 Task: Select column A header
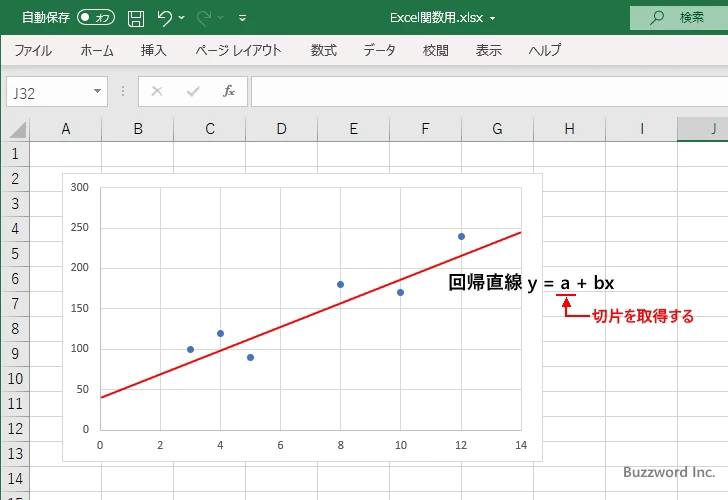point(65,129)
